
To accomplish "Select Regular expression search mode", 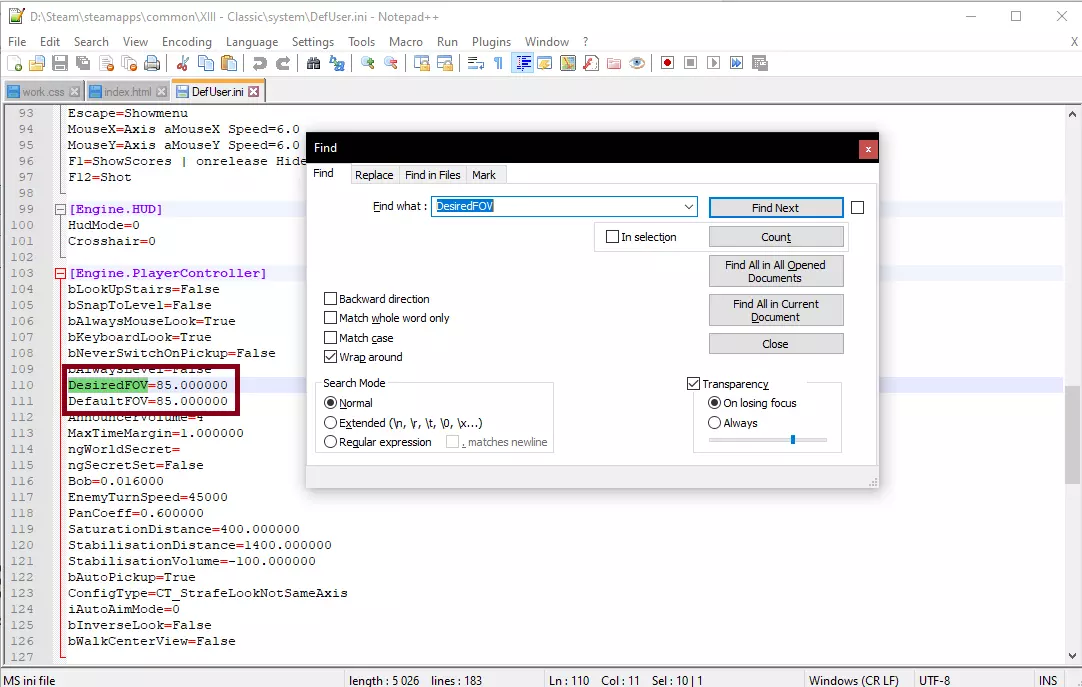I will coord(331,442).
